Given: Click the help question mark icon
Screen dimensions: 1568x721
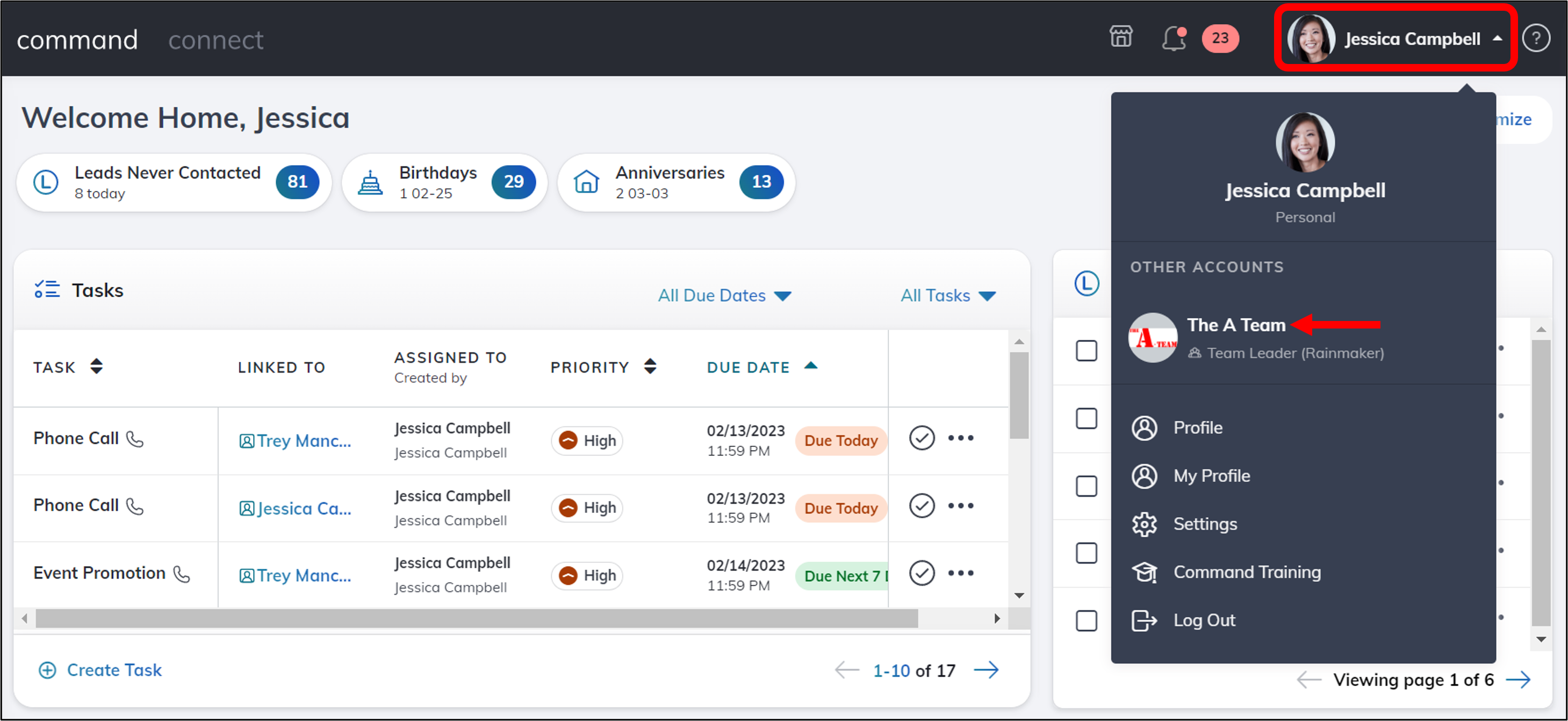Looking at the screenshot, I should 1535,38.
